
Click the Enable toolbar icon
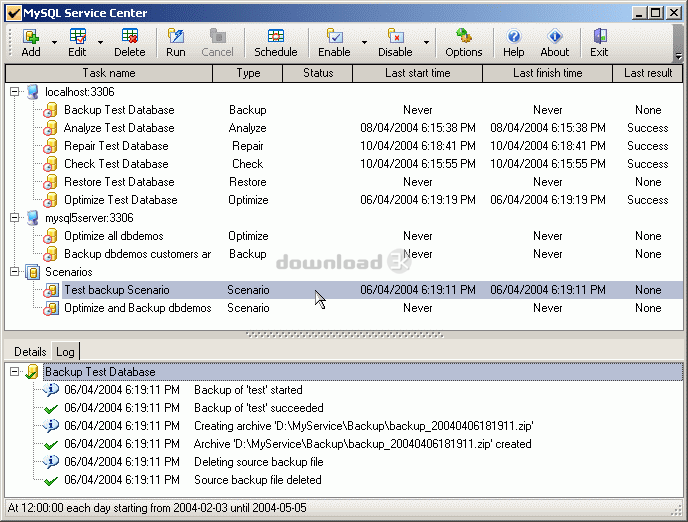[x=334, y=36]
